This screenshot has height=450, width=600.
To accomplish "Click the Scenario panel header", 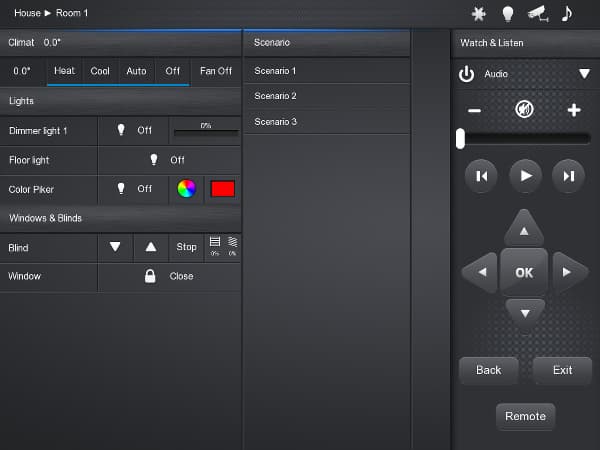I will click(326, 42).
